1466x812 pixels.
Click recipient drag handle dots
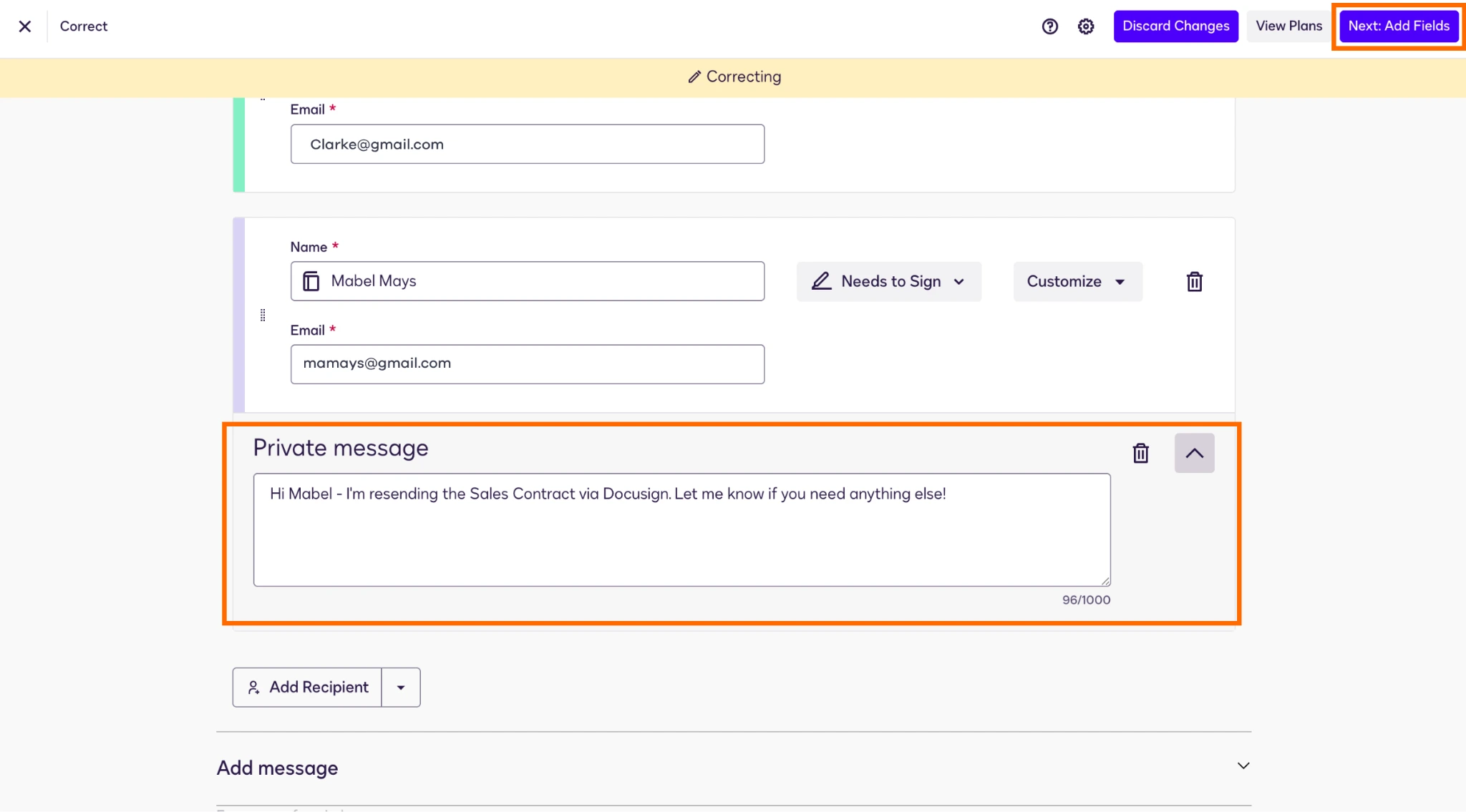(263, 315)
